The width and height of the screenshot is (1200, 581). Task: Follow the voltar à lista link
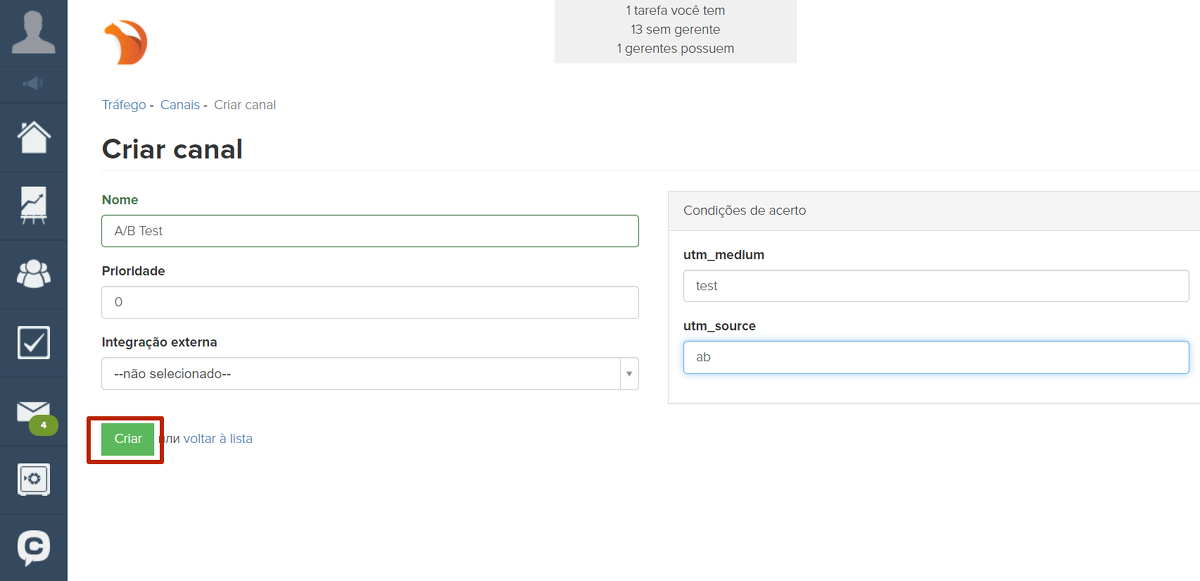click(x=218, y=439)
